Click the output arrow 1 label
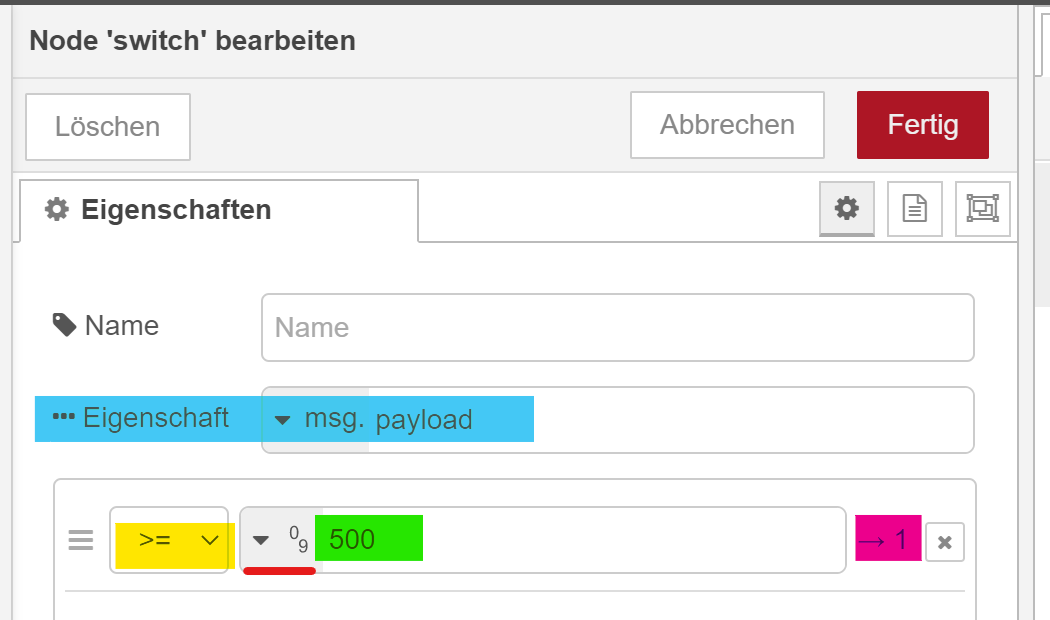The width and height of the screenshot is (1050, 620). click(888, 538)
